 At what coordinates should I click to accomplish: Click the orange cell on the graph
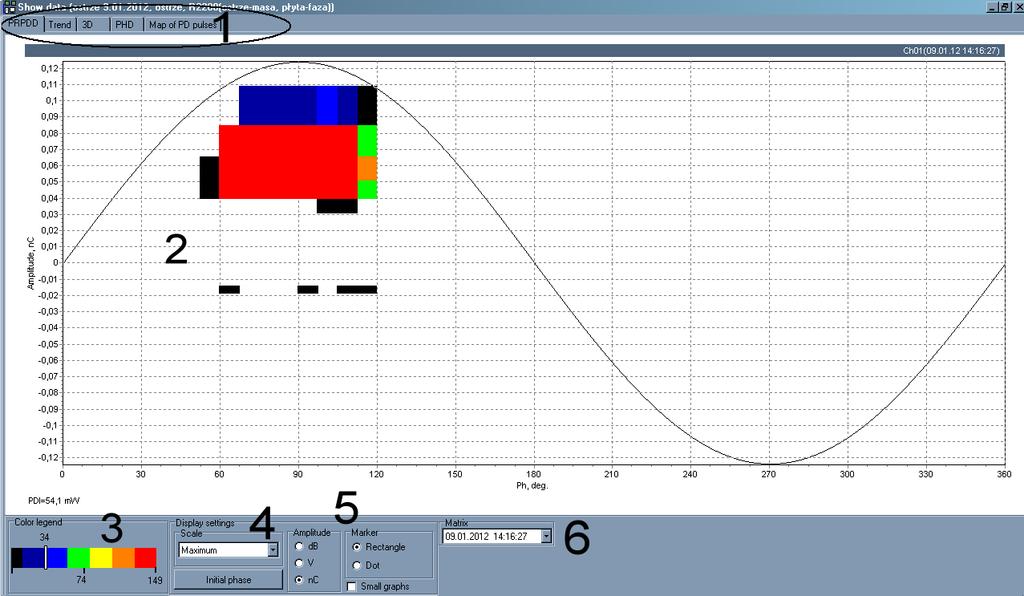[368, 168]
